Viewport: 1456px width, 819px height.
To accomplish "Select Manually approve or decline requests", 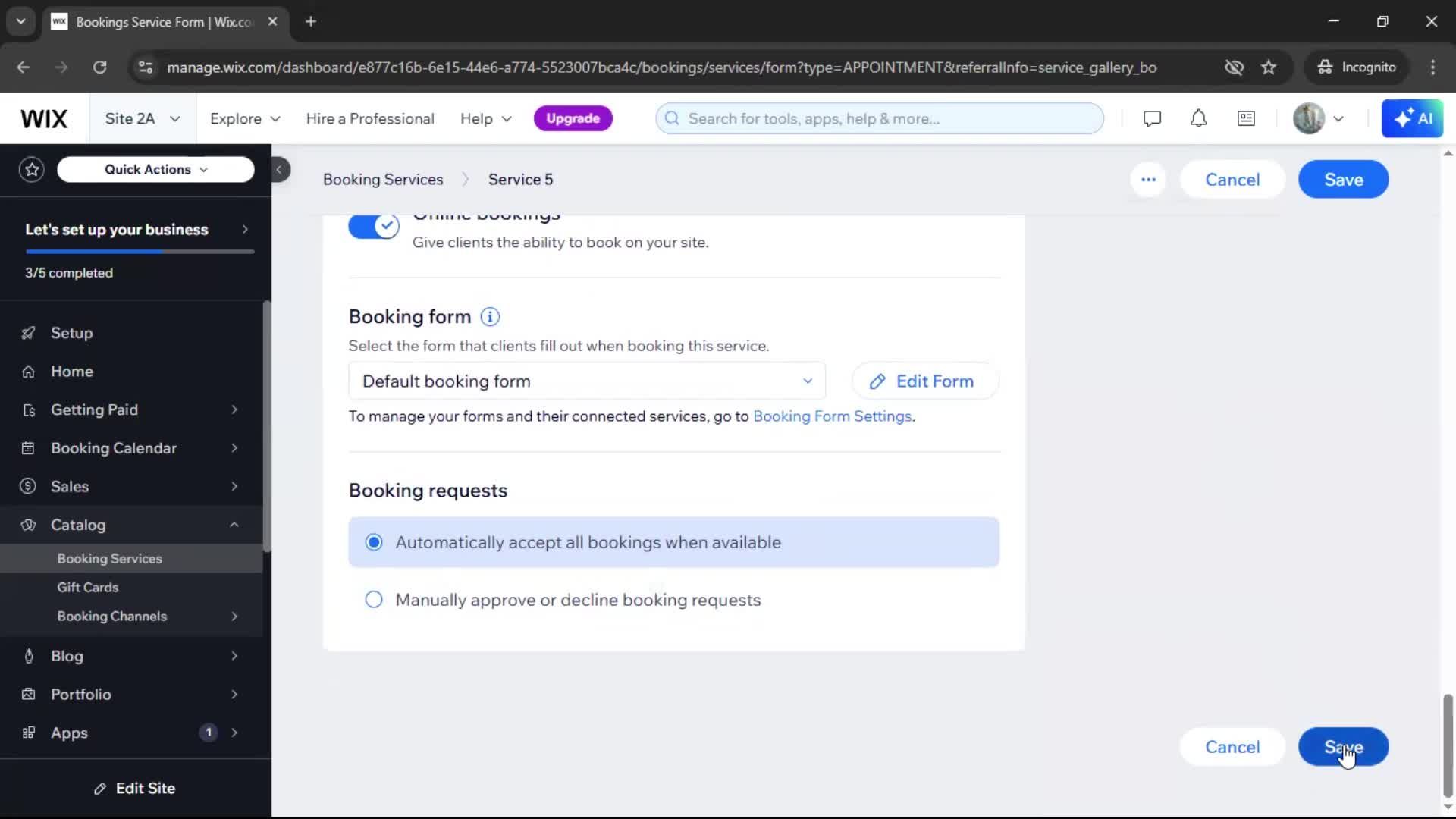I will [x=674, y=600].
